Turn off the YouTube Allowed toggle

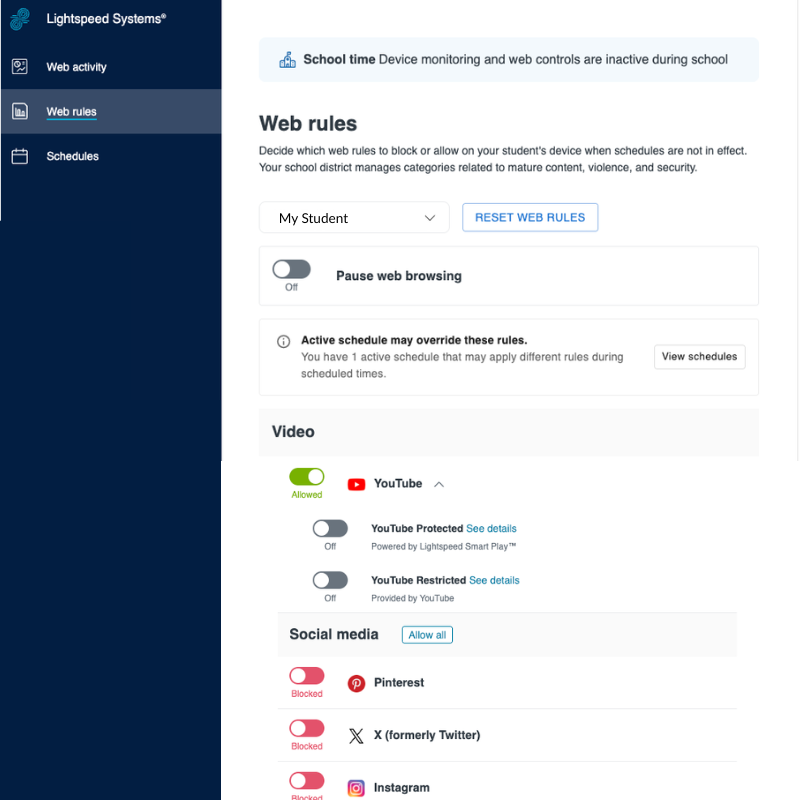307,477
